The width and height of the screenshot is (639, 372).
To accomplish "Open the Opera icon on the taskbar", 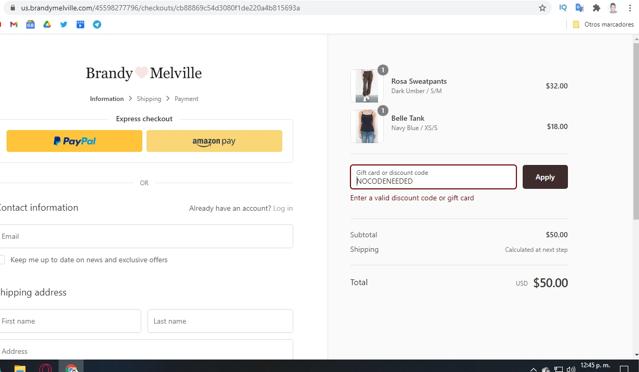I will (45, 368).
